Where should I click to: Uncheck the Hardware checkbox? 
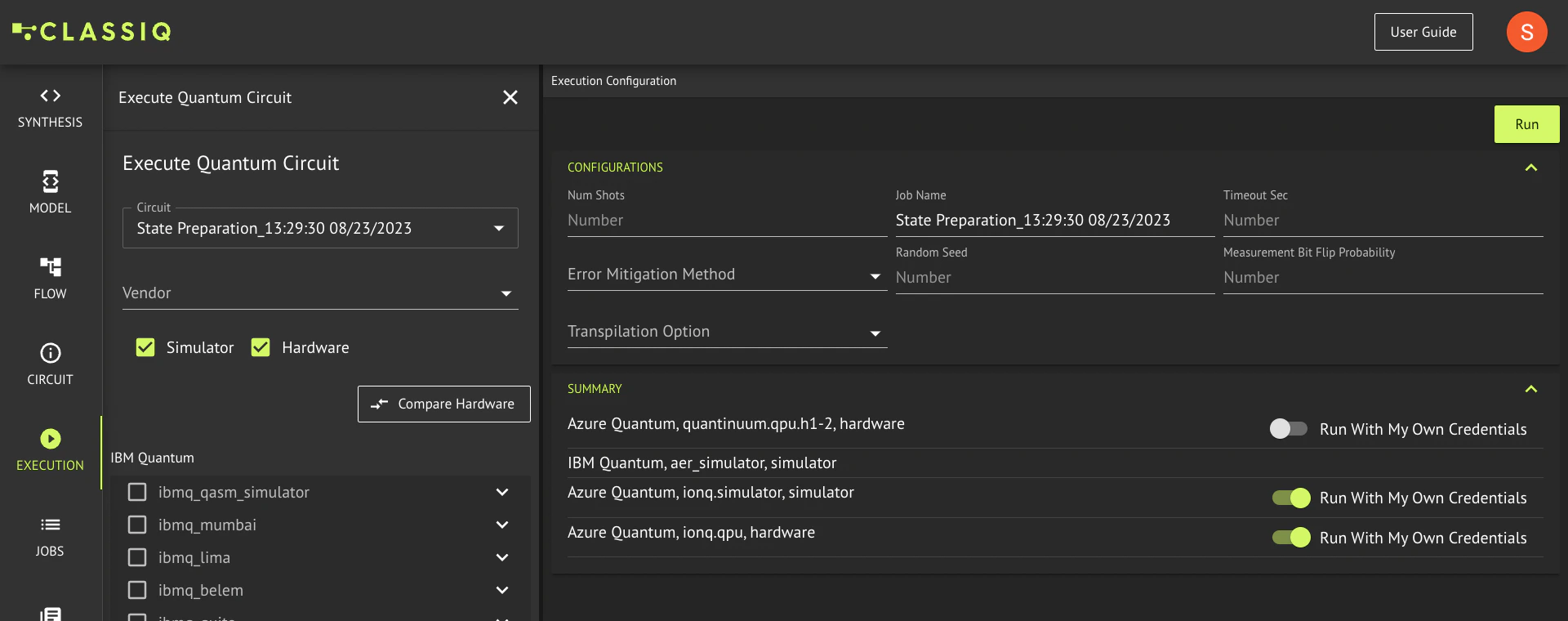point(261,347)
